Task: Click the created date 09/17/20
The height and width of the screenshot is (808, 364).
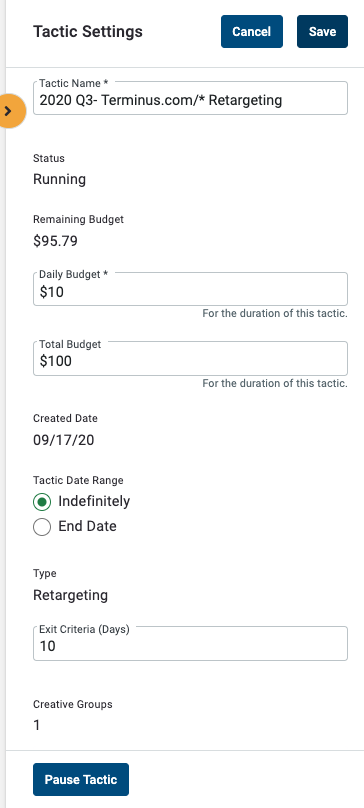Action: [x=63, y=441]
